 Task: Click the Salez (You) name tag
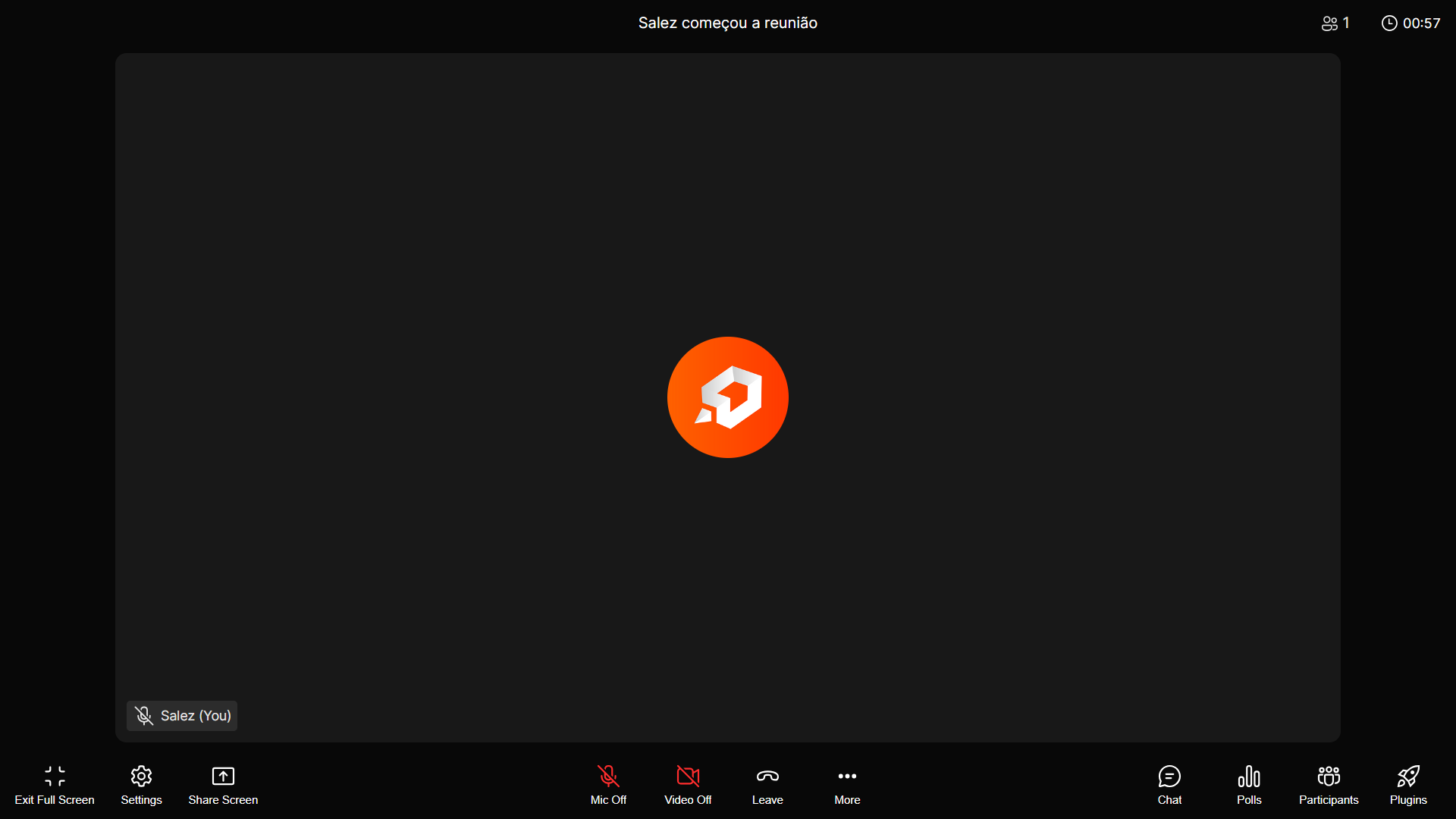pos(196,716)
